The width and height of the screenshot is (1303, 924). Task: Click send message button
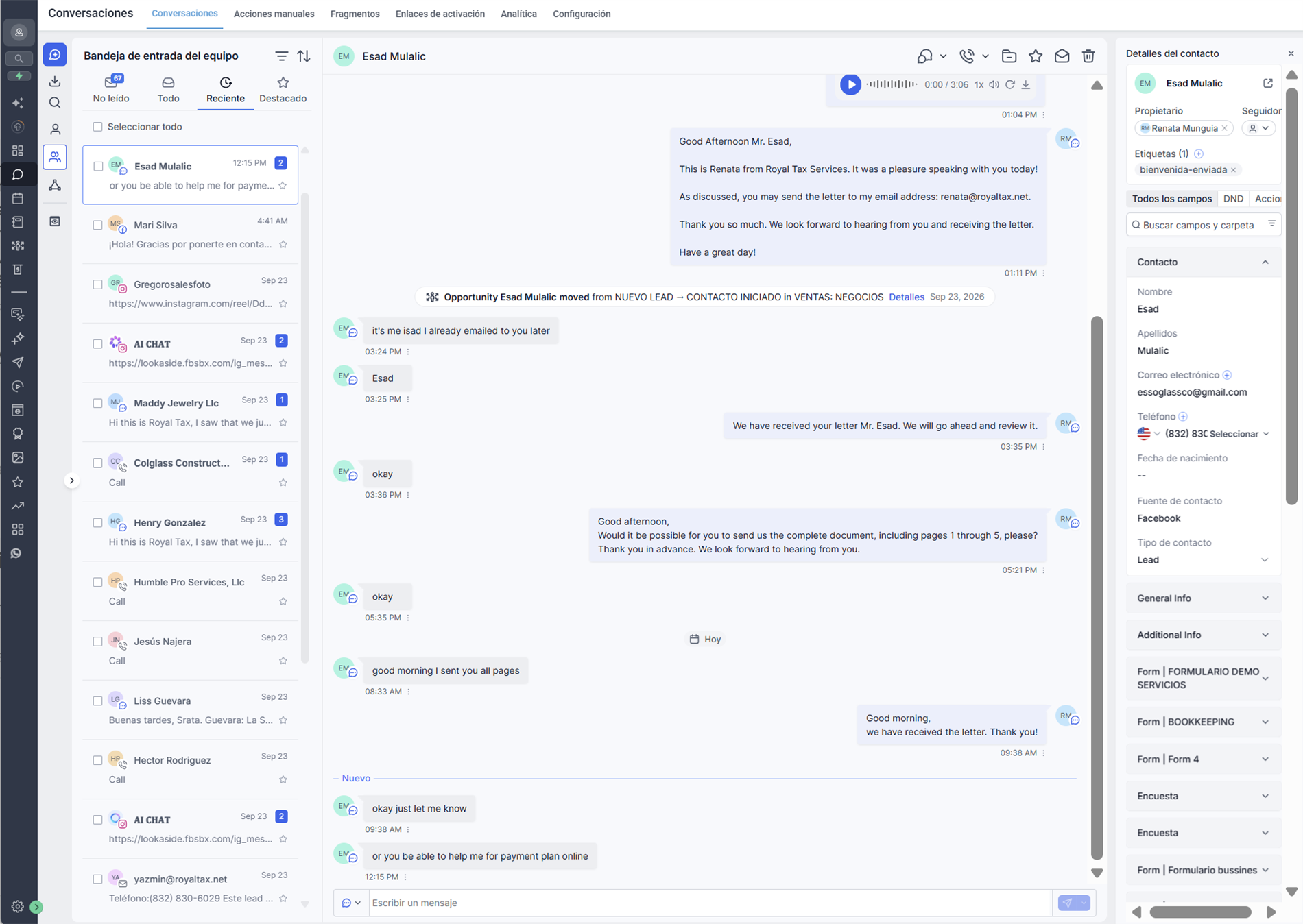(x=1068, y=903)
